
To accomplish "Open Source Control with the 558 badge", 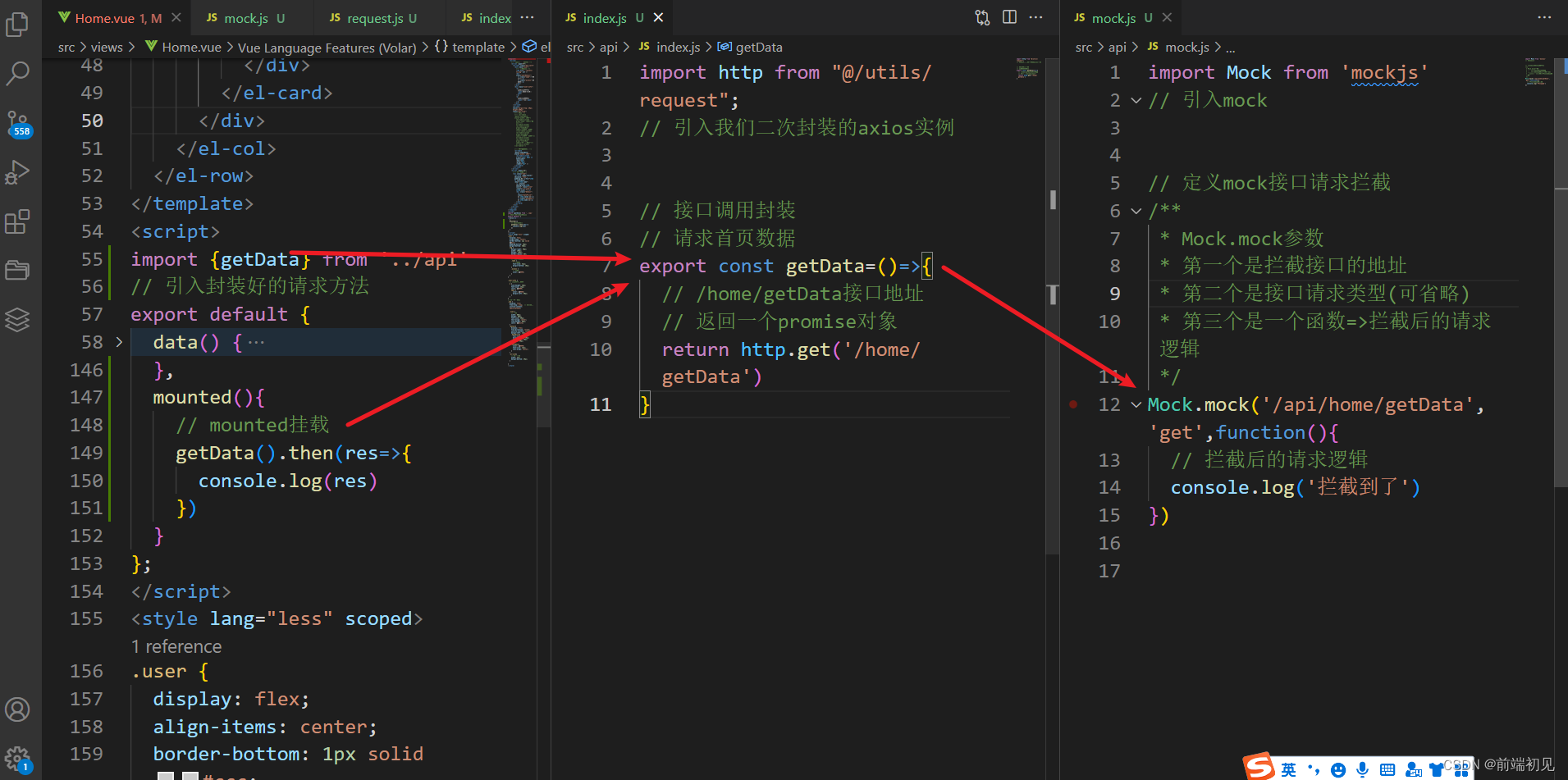I will [18, 124].
